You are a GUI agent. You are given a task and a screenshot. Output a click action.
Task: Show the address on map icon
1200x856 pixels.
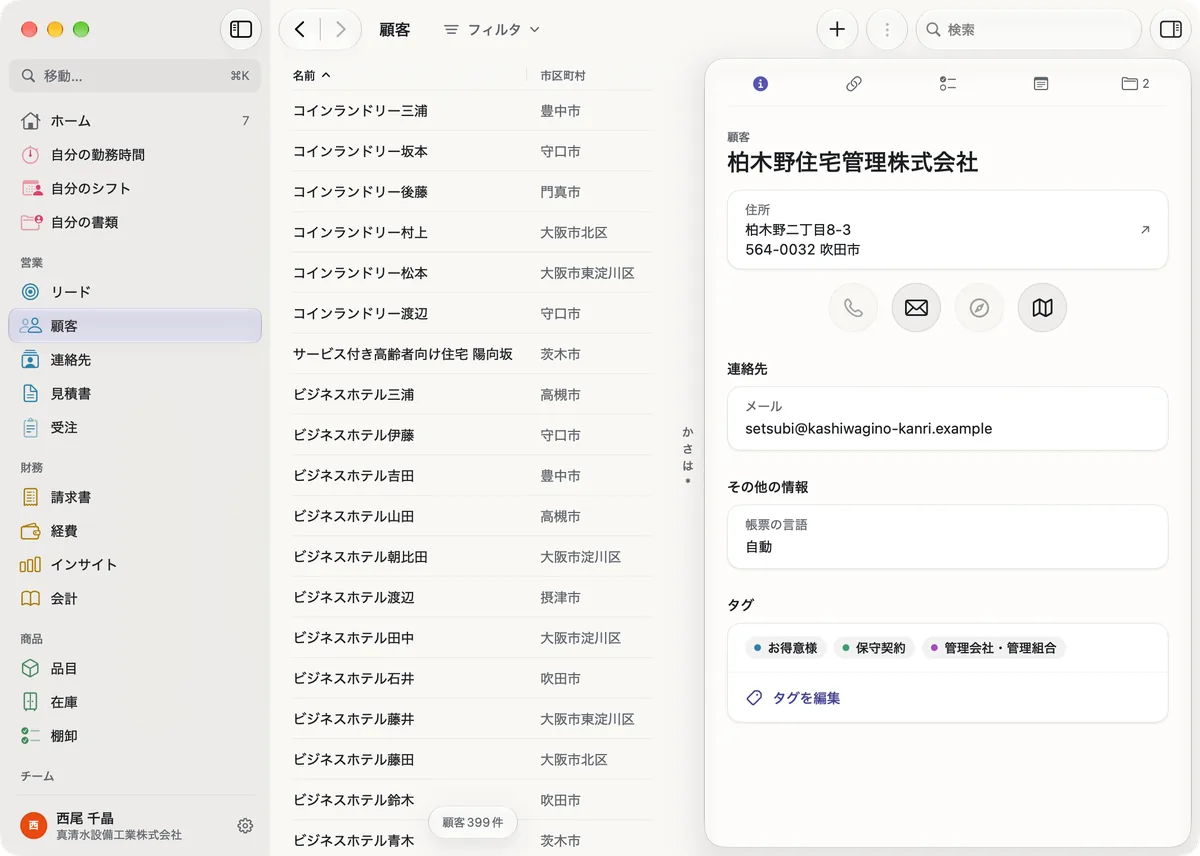(x=1042, y=308)
